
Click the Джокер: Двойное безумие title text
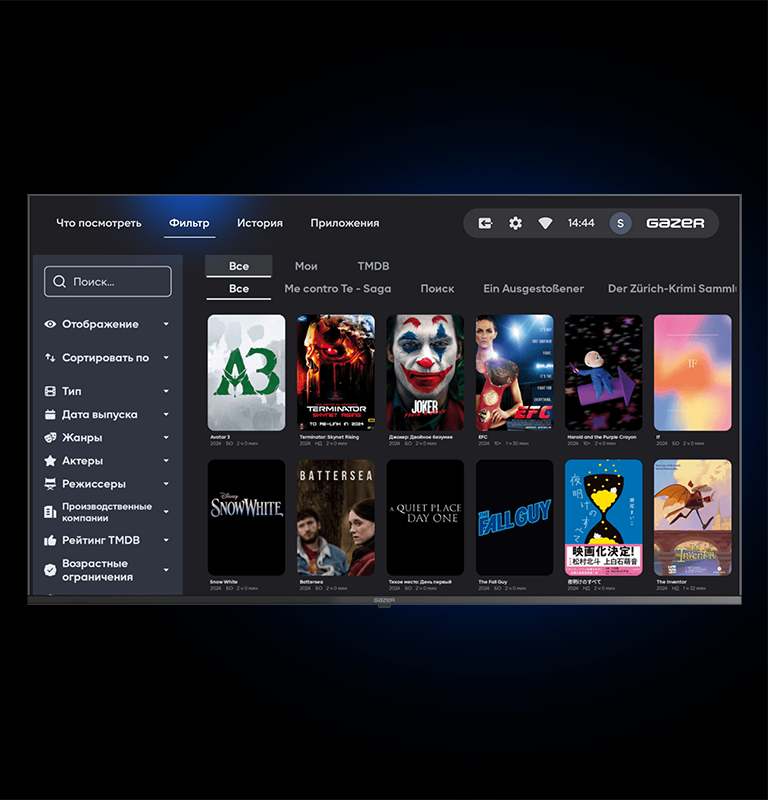pyautogui.click(x=420, y=437)
